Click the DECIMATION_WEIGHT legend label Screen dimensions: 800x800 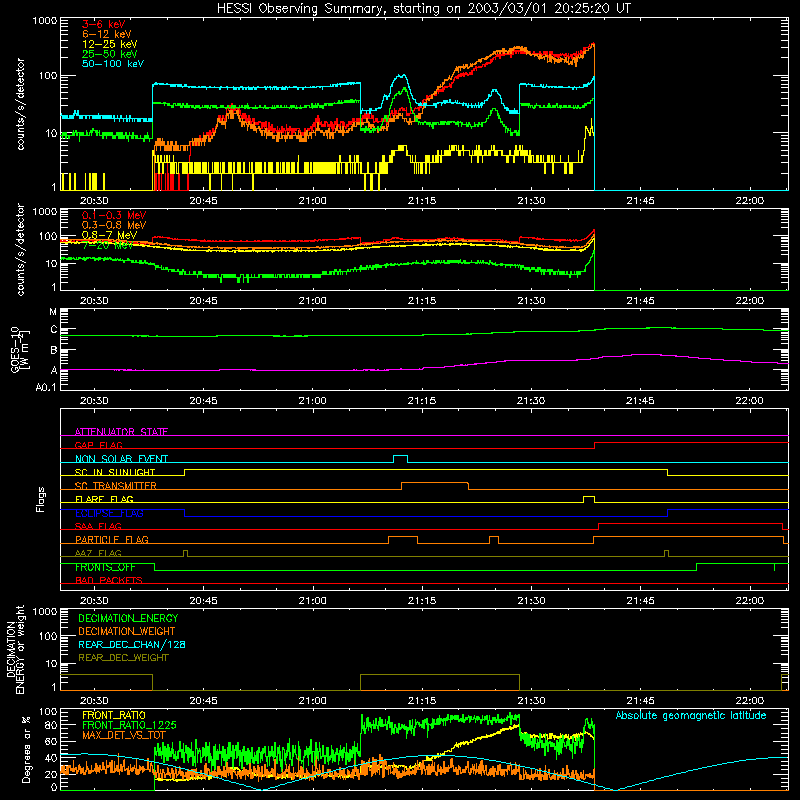(127, 631)
